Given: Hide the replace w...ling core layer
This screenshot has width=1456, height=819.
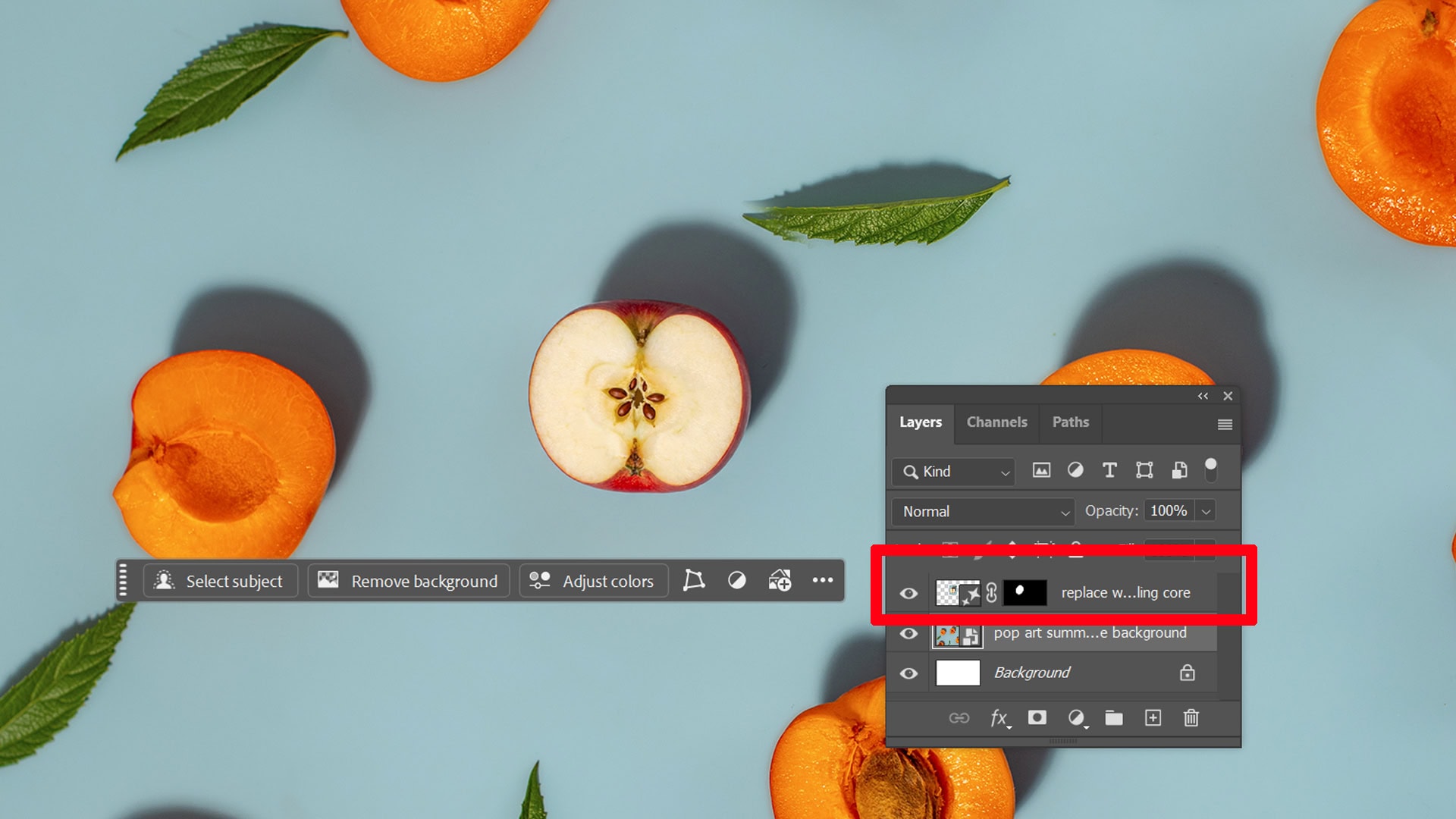Looking at the screenshot, I should coord(908,593).
